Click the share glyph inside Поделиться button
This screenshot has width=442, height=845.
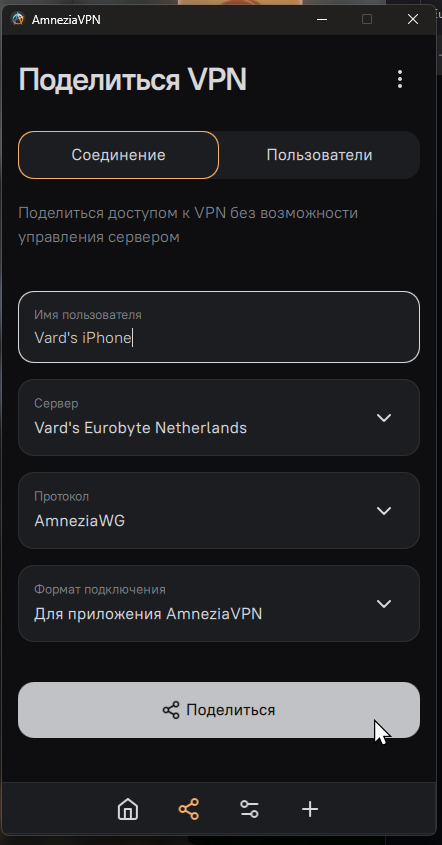171,710
